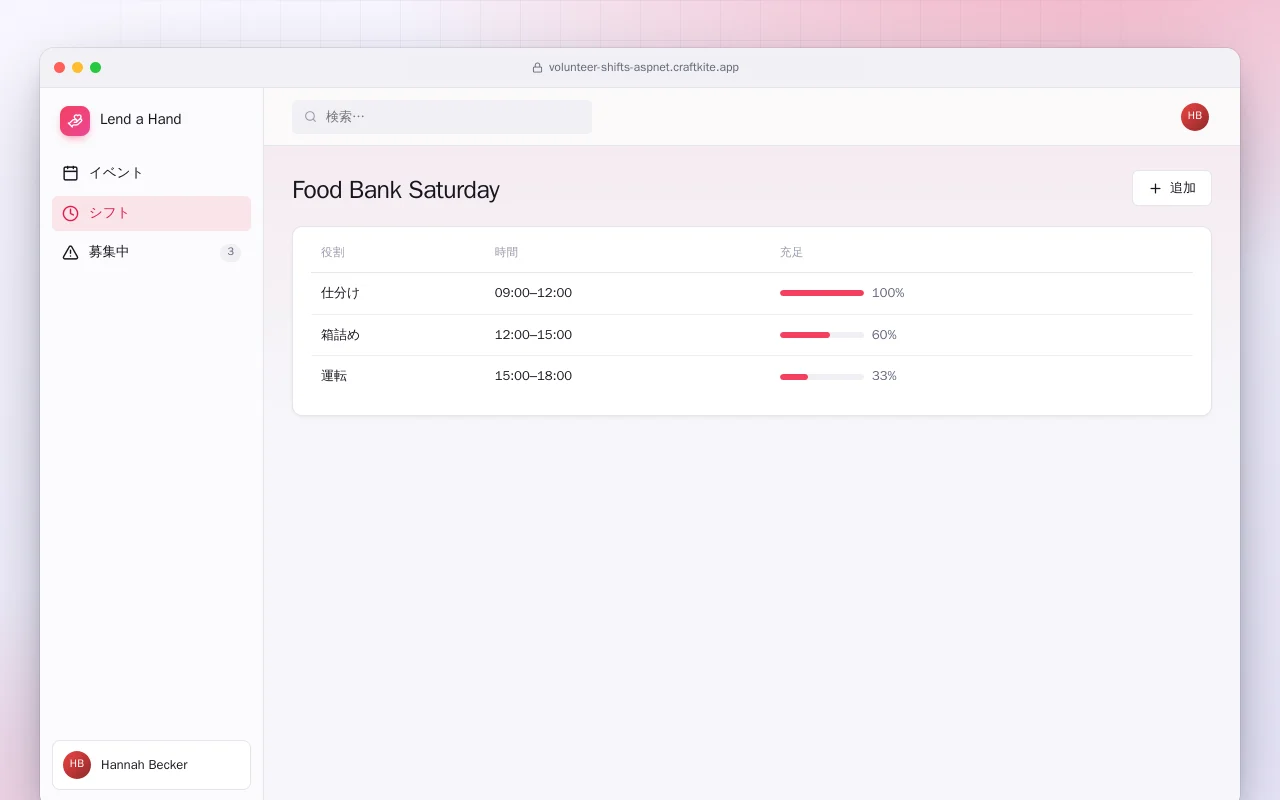Click the plus icon in 追加 button

click(1156, 188)
